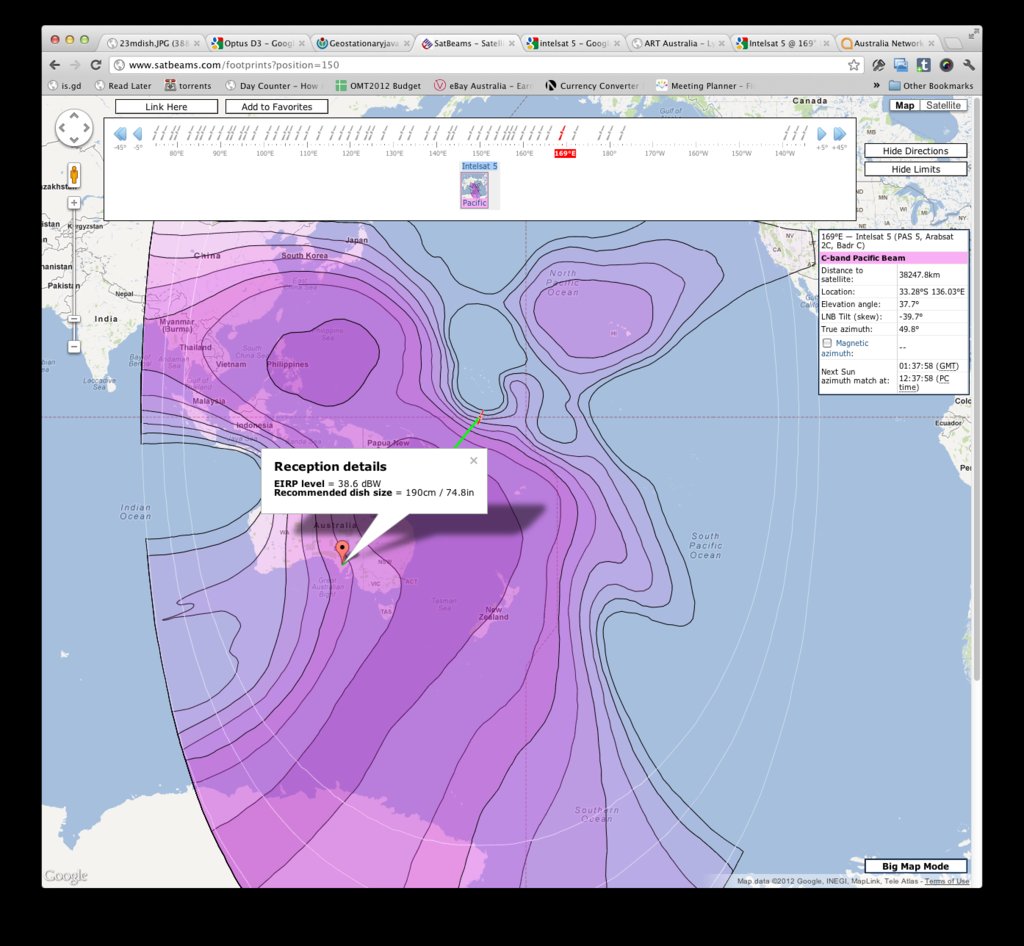
Task: Close the Reception details popup
Action: pos(473,460)
